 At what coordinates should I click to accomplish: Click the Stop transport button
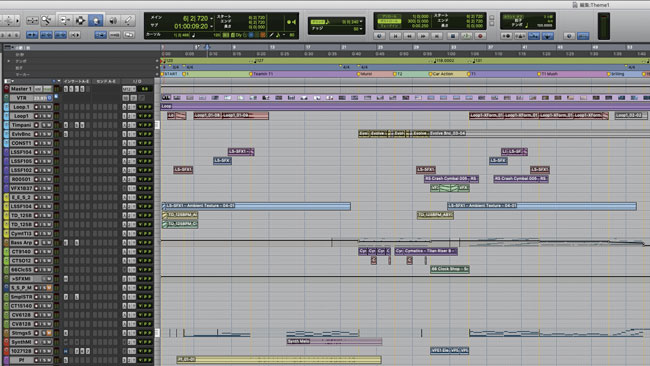[453, 36]
